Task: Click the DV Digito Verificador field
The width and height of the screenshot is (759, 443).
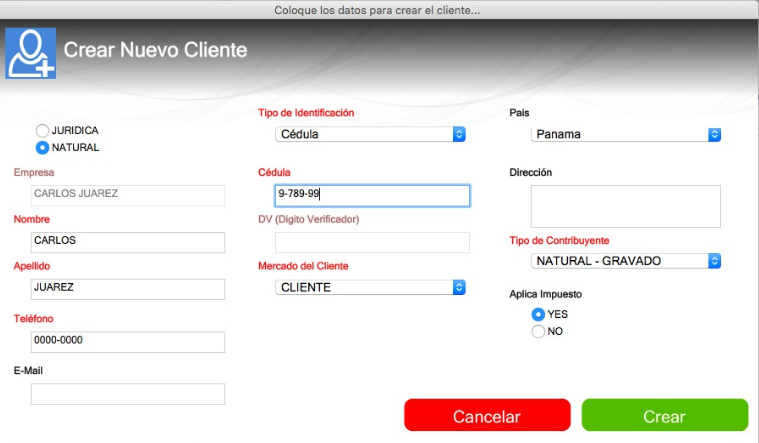Action: click(x=372, y=242)
